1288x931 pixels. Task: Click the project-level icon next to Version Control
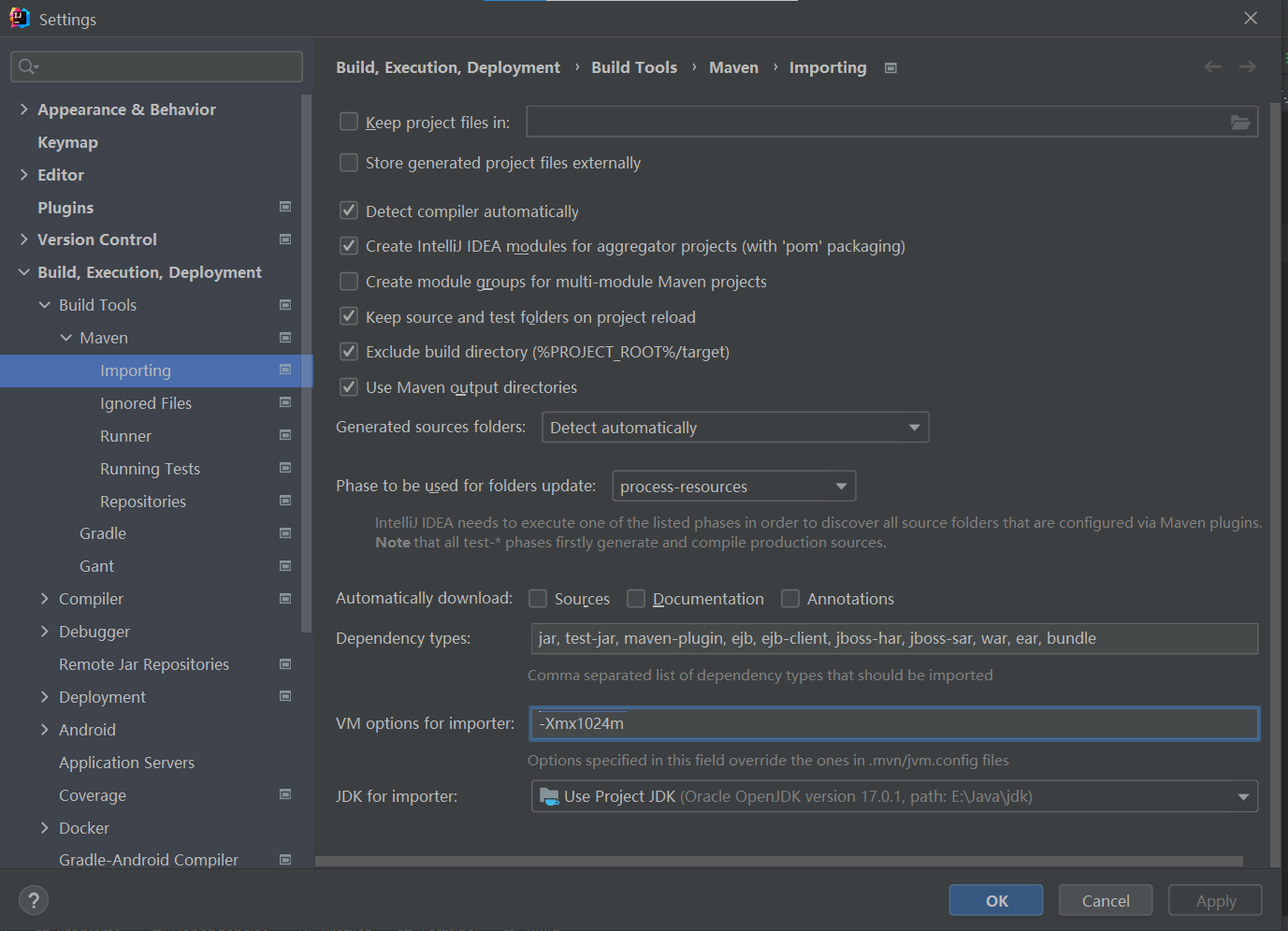tap(285, 240)
